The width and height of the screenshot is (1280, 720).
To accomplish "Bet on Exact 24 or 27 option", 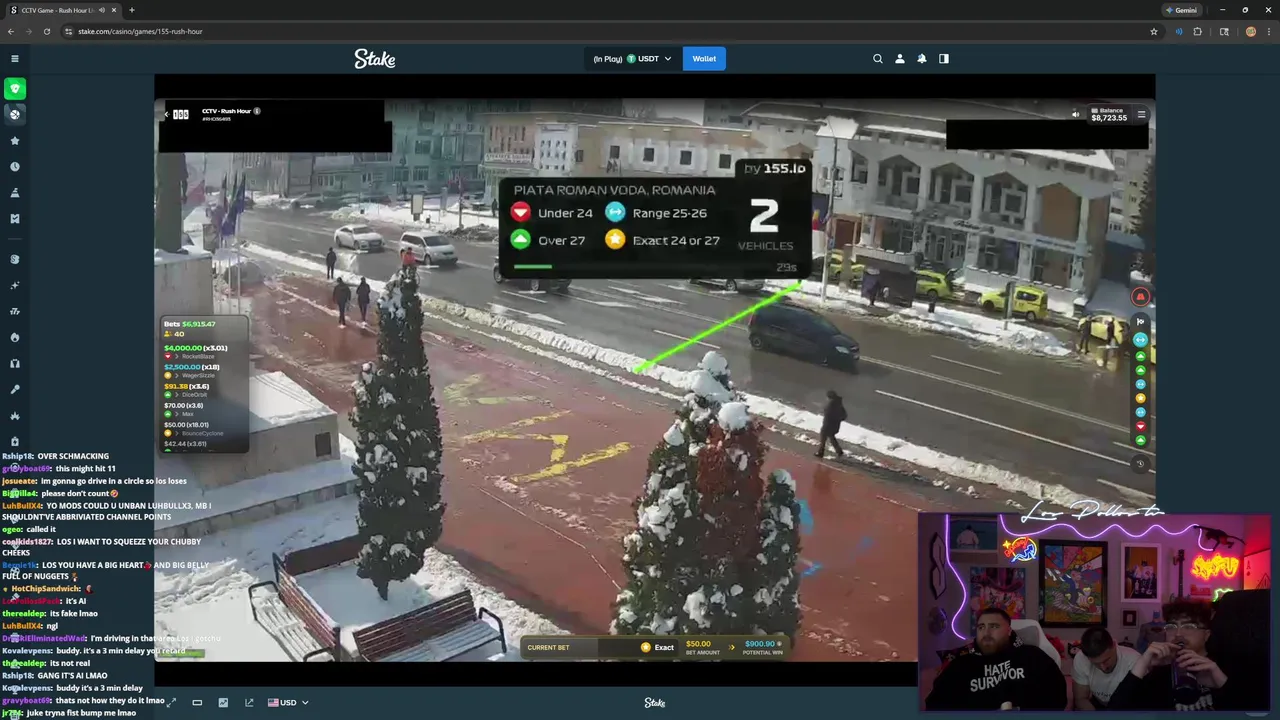I will coord(662,240).
